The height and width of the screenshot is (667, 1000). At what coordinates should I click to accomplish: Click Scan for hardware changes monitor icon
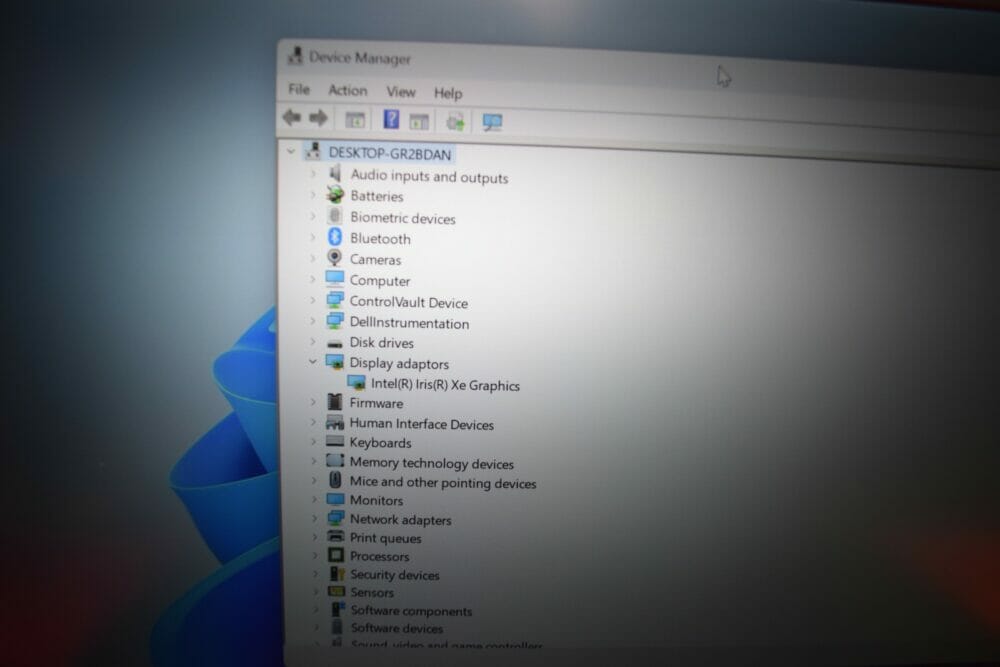click(x=492, y=122)
